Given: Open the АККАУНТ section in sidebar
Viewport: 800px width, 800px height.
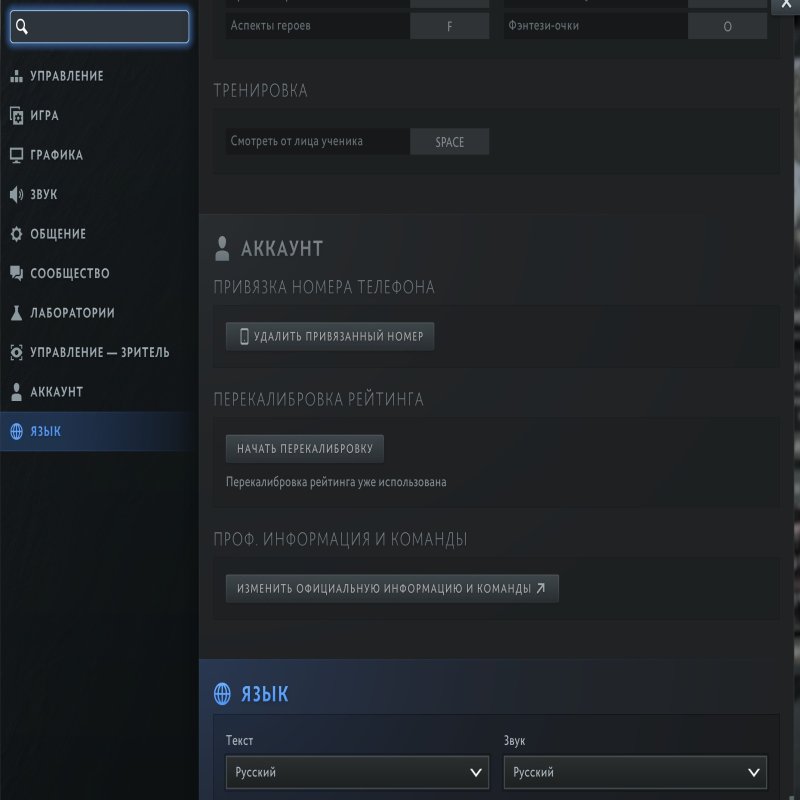Looking at the screenshot, I should [56, 392].
